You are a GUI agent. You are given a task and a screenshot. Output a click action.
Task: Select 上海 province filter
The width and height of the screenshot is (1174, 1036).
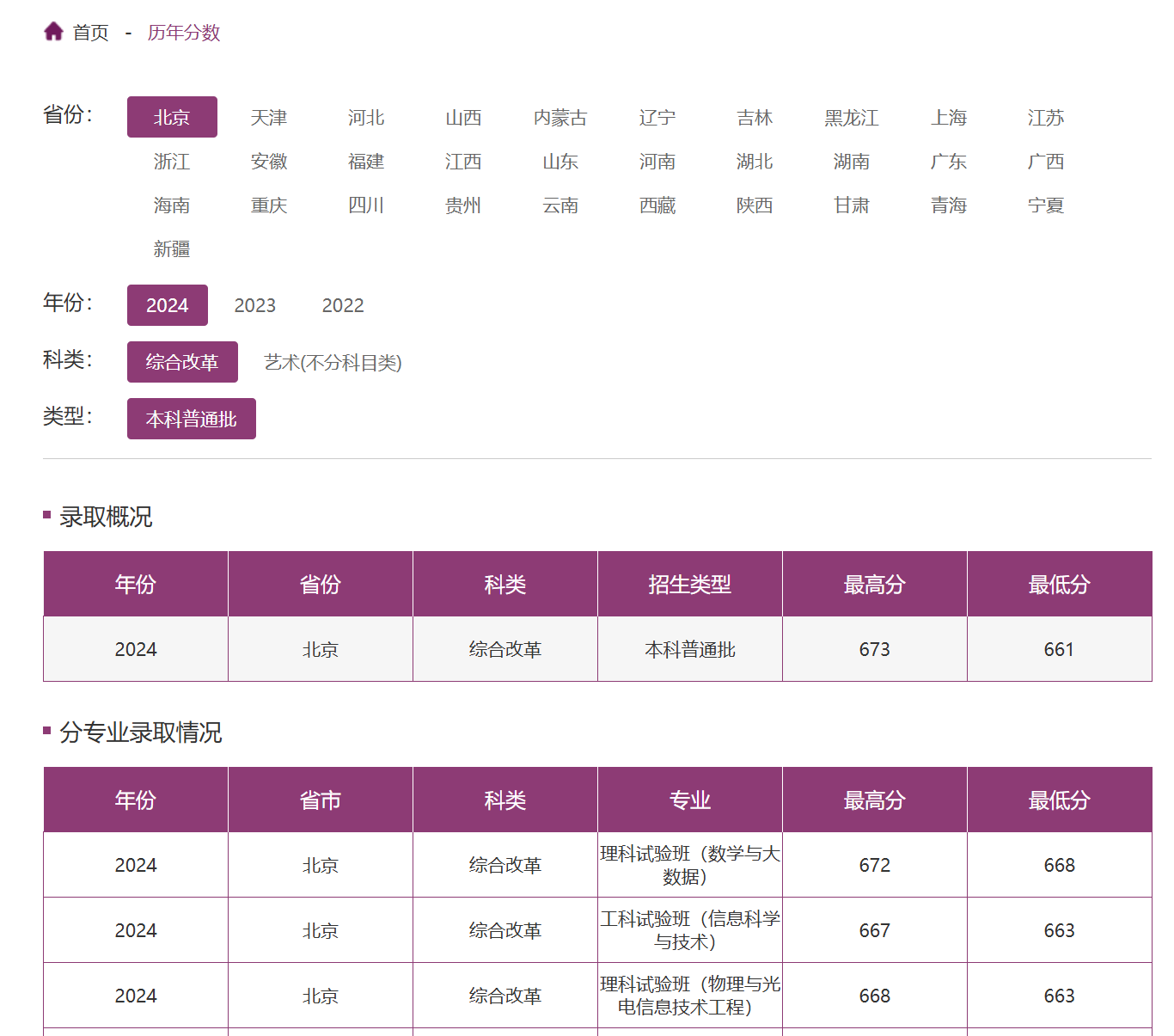tap(949, 118)
